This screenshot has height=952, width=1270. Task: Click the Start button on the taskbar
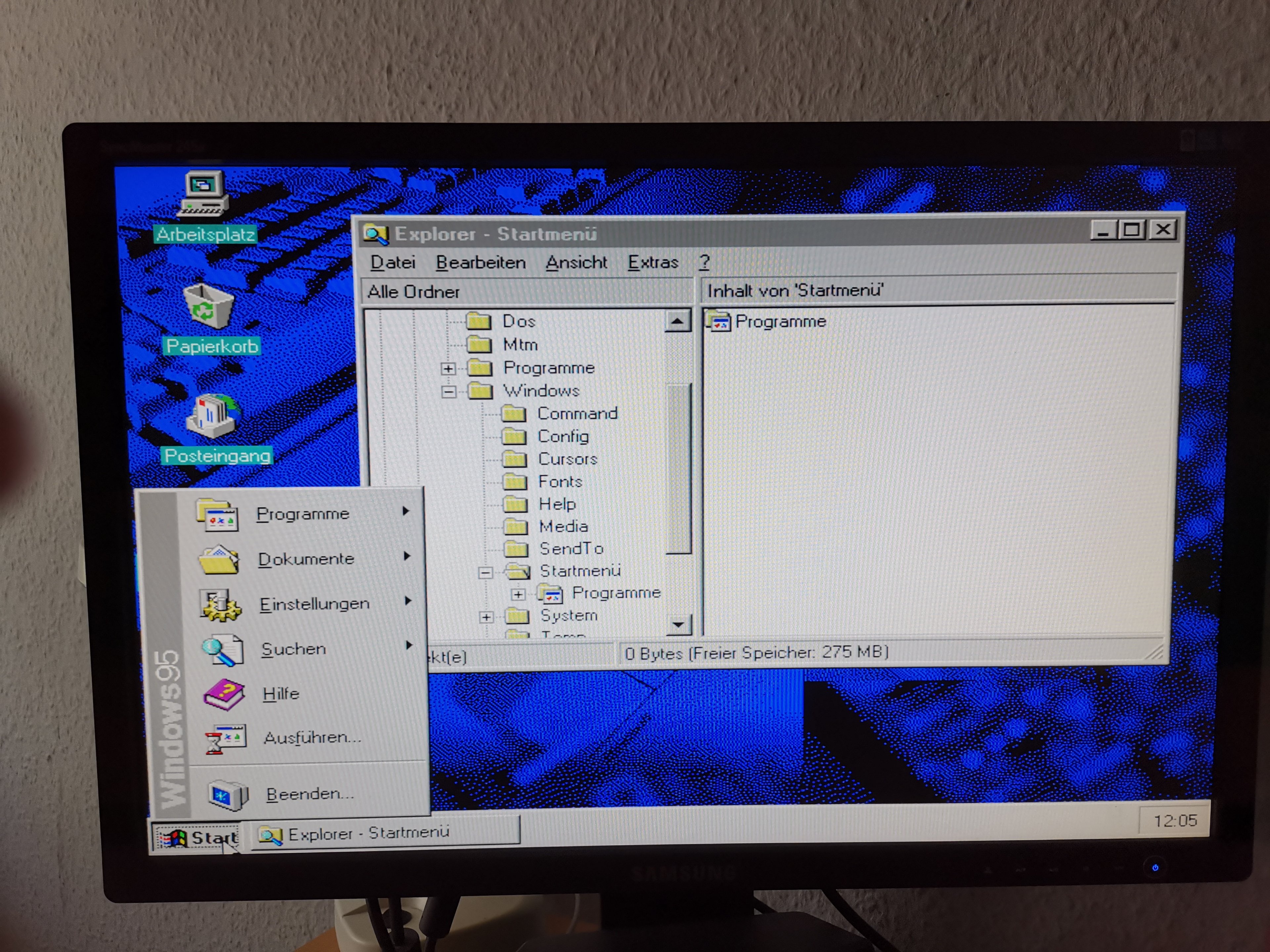(197, 837)
